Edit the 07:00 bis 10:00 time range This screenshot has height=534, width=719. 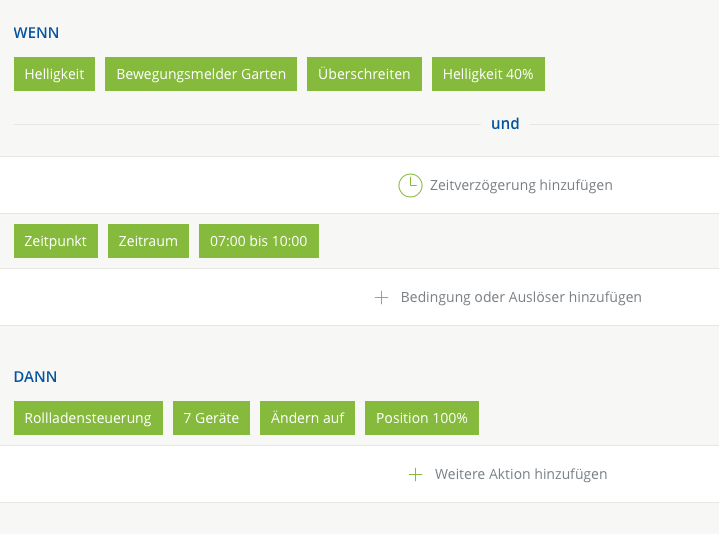click(259, 241)
